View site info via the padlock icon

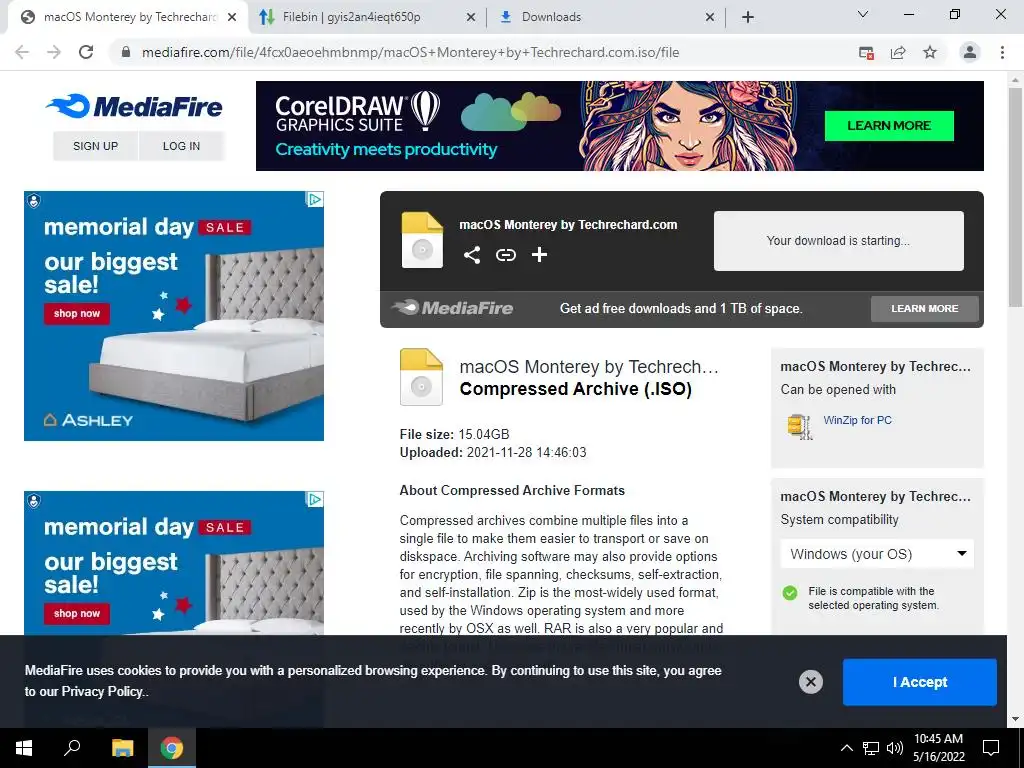[126, 52]
